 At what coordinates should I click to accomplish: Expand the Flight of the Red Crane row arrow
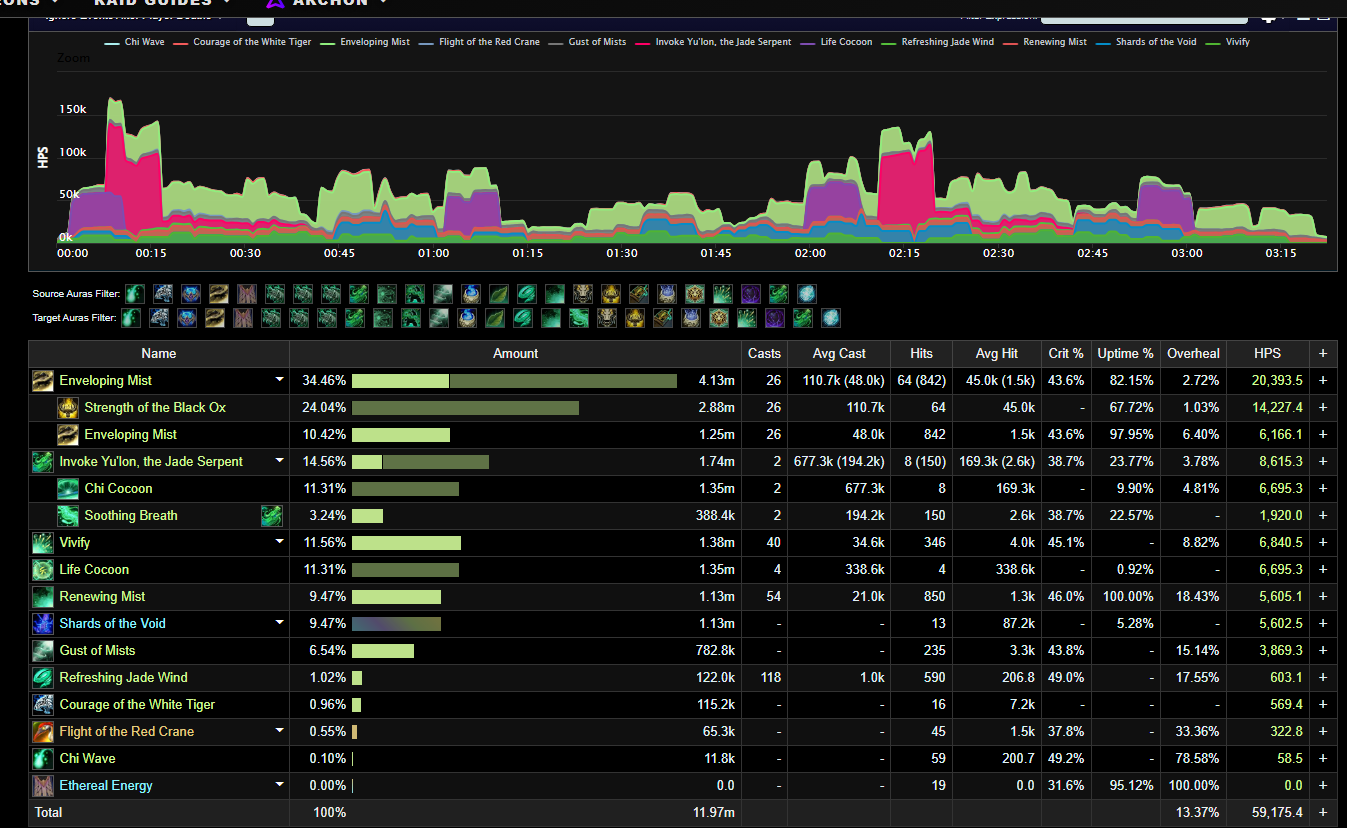pyautogui.click(x=279, y=732)
